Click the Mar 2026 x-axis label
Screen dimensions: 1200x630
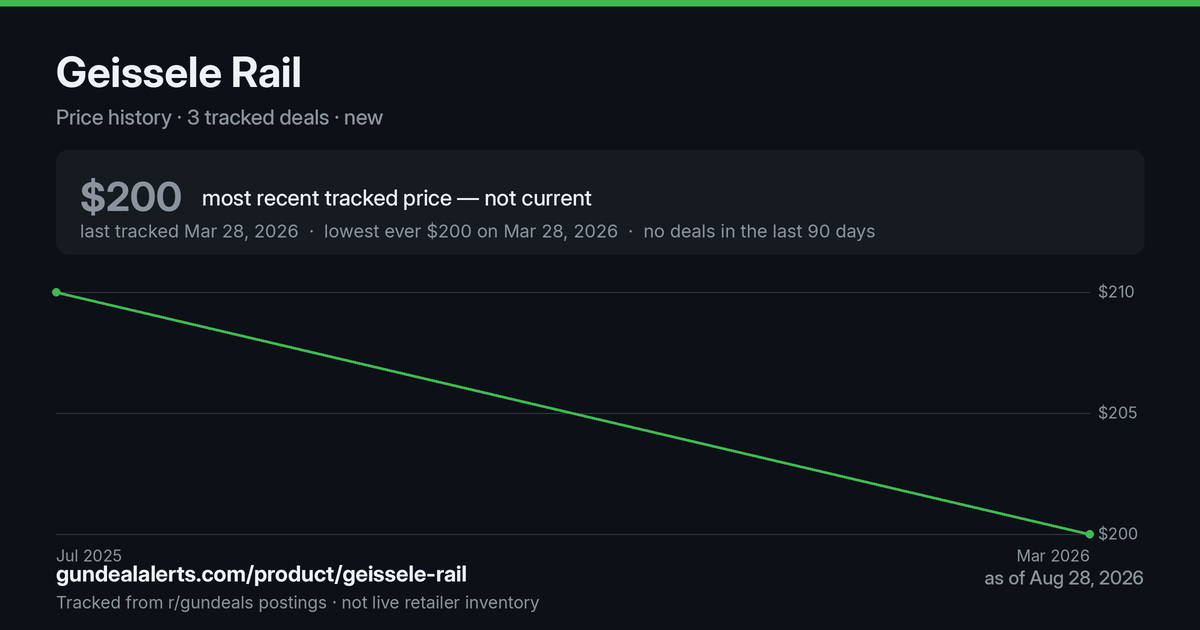click(x=1053, y=555)
